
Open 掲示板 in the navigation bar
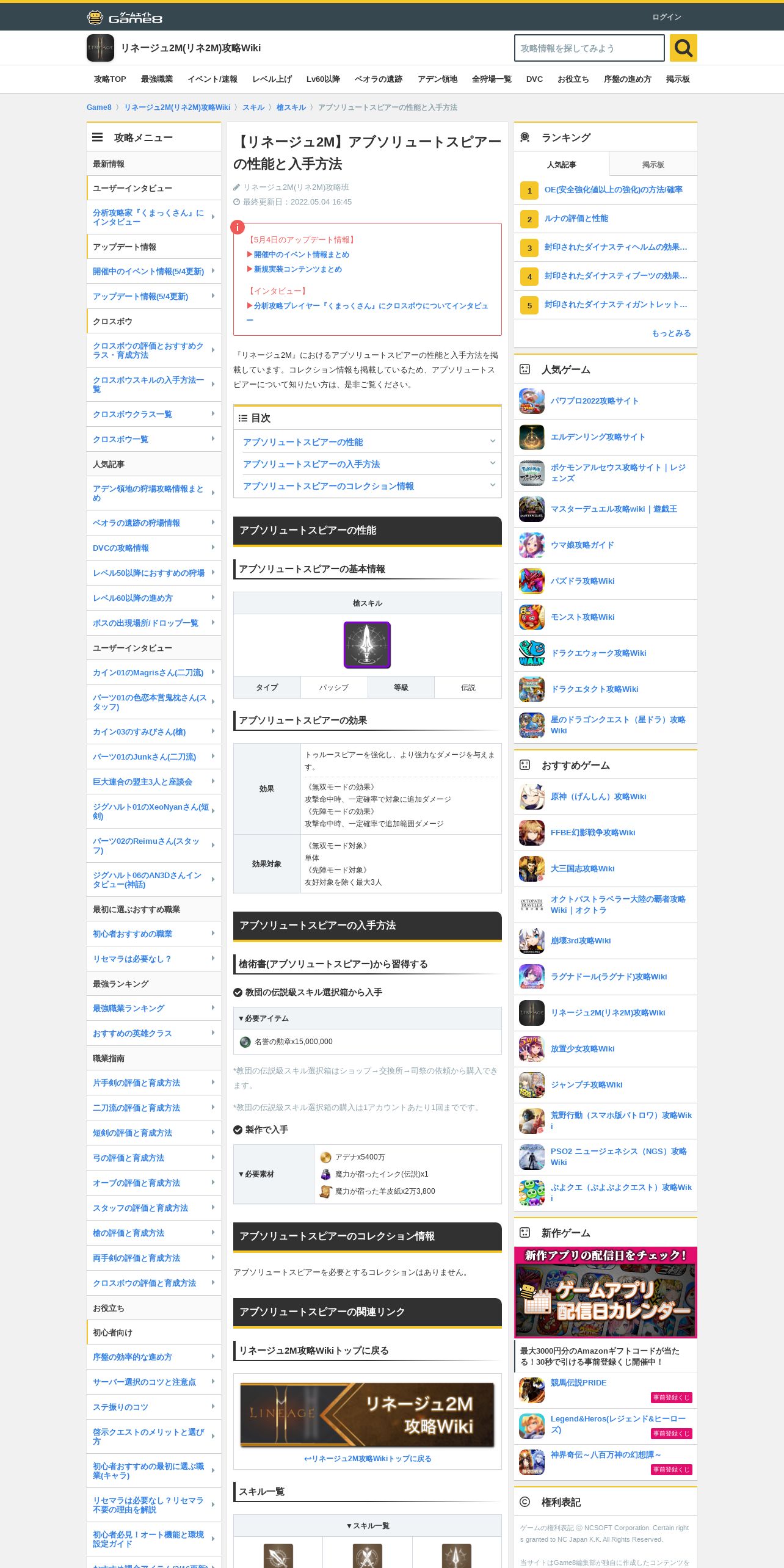pos(678,79)
